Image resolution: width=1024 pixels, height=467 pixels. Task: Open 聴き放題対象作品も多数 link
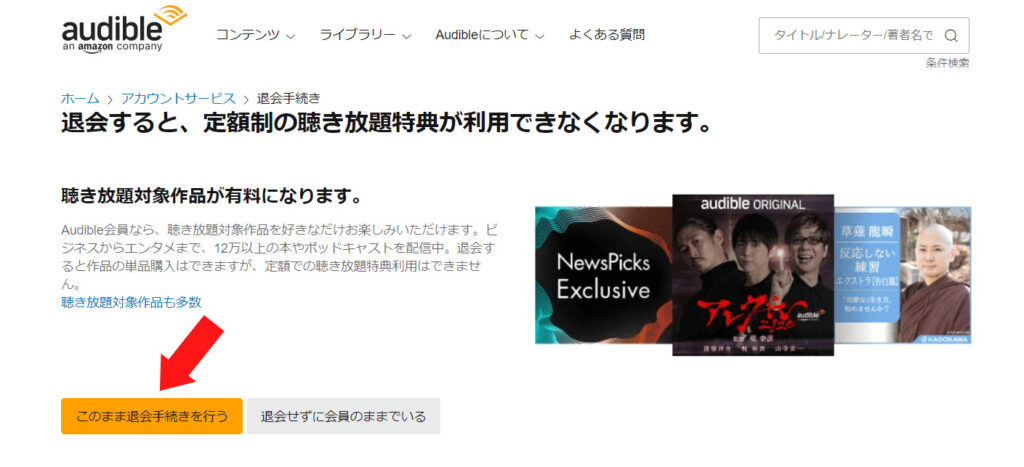131,302
